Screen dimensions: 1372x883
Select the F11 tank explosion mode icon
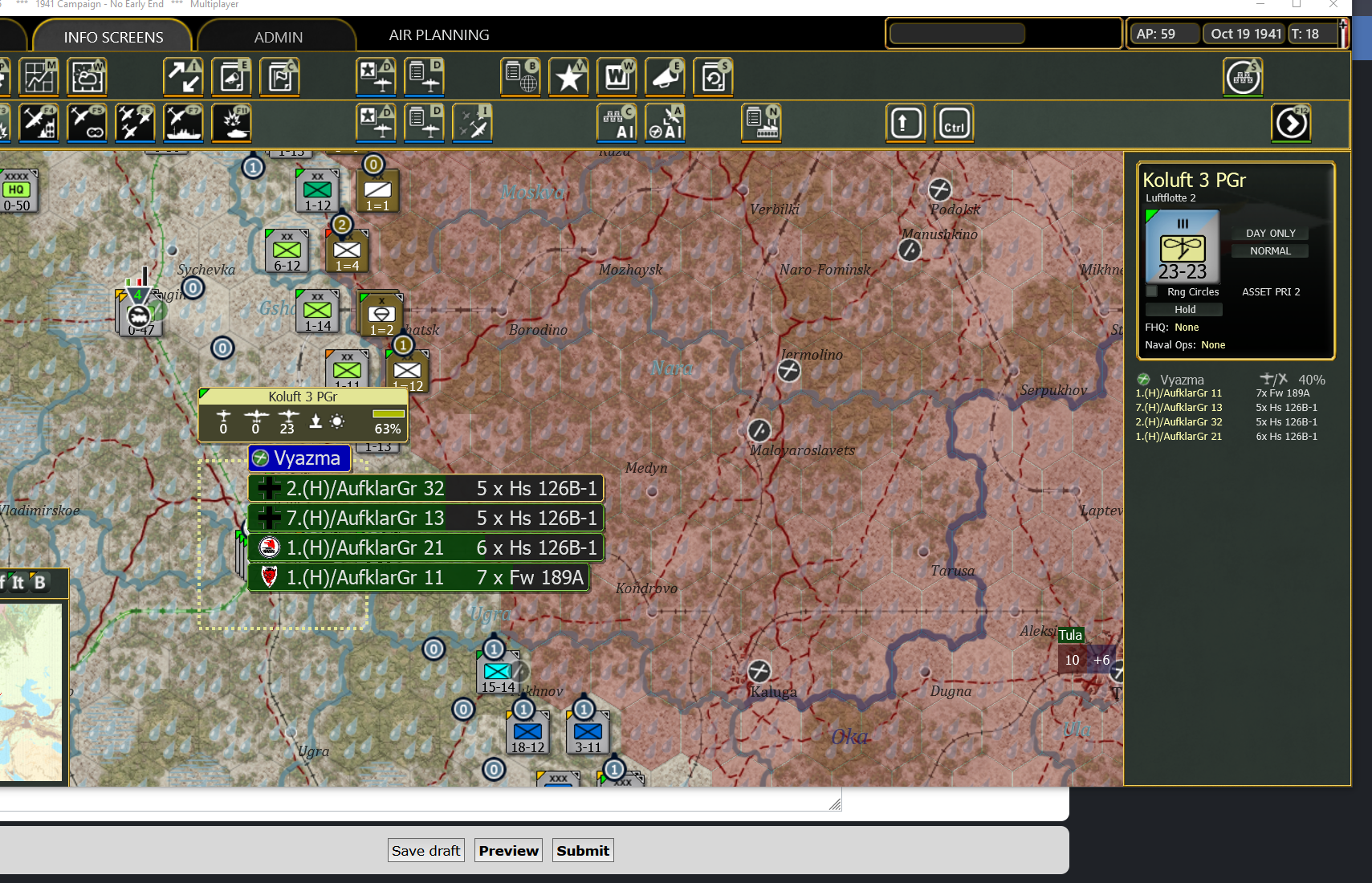(231, 123)
